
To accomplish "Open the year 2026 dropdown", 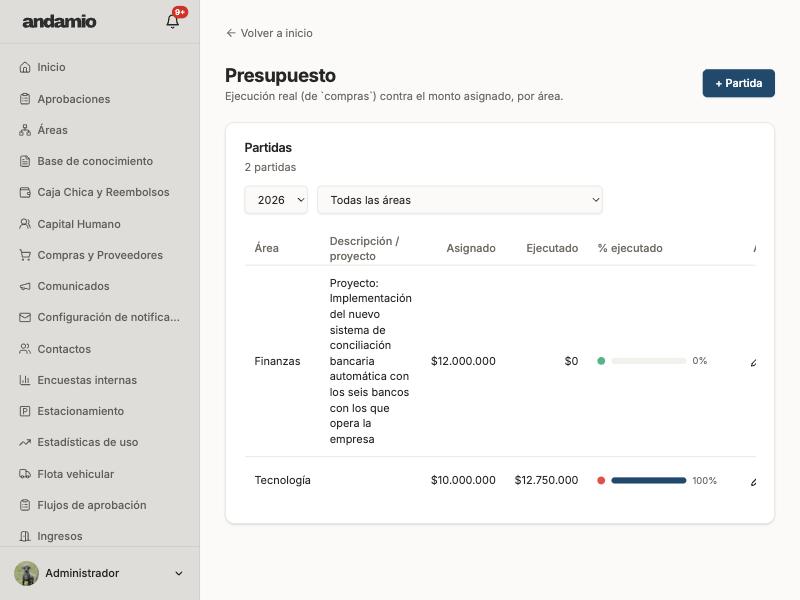I will pyautogui.click(x=276, y=200).
